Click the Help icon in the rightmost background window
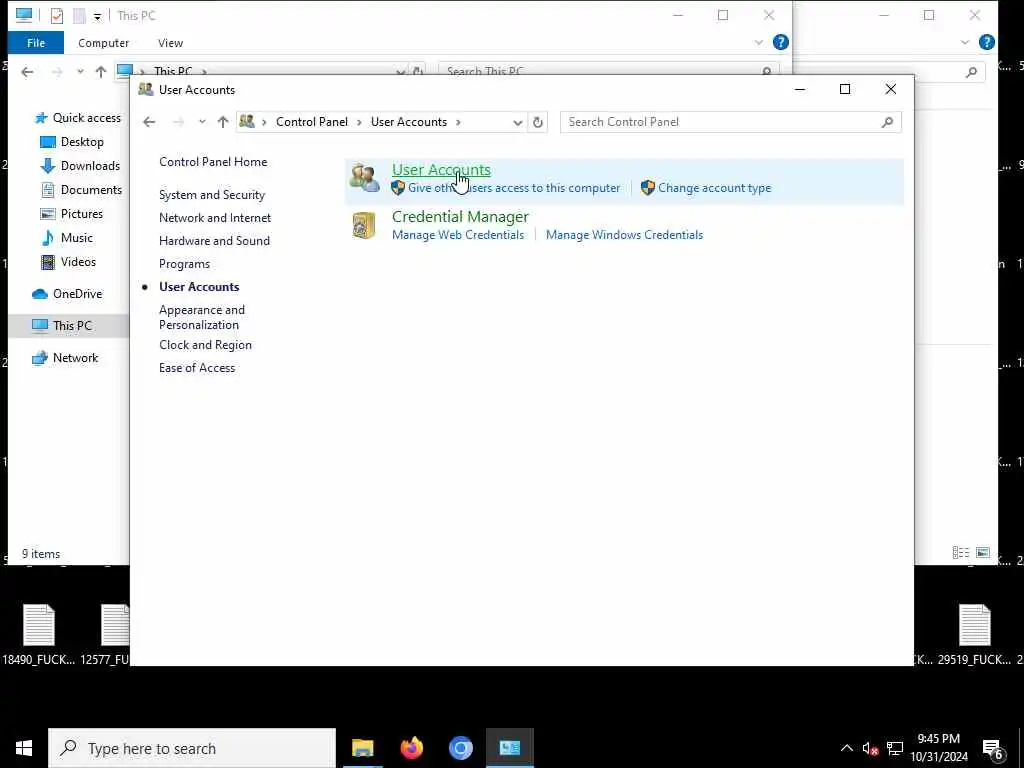 (x=987, y=42)
